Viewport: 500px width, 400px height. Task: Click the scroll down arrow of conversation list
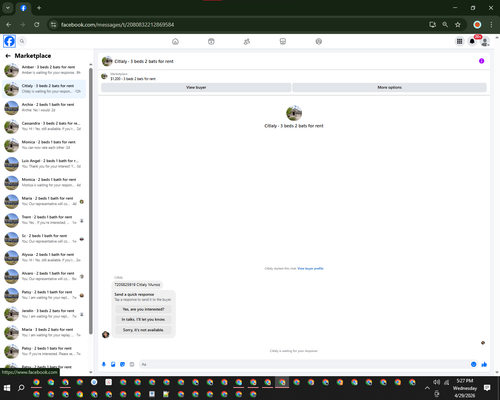[91, 372]
